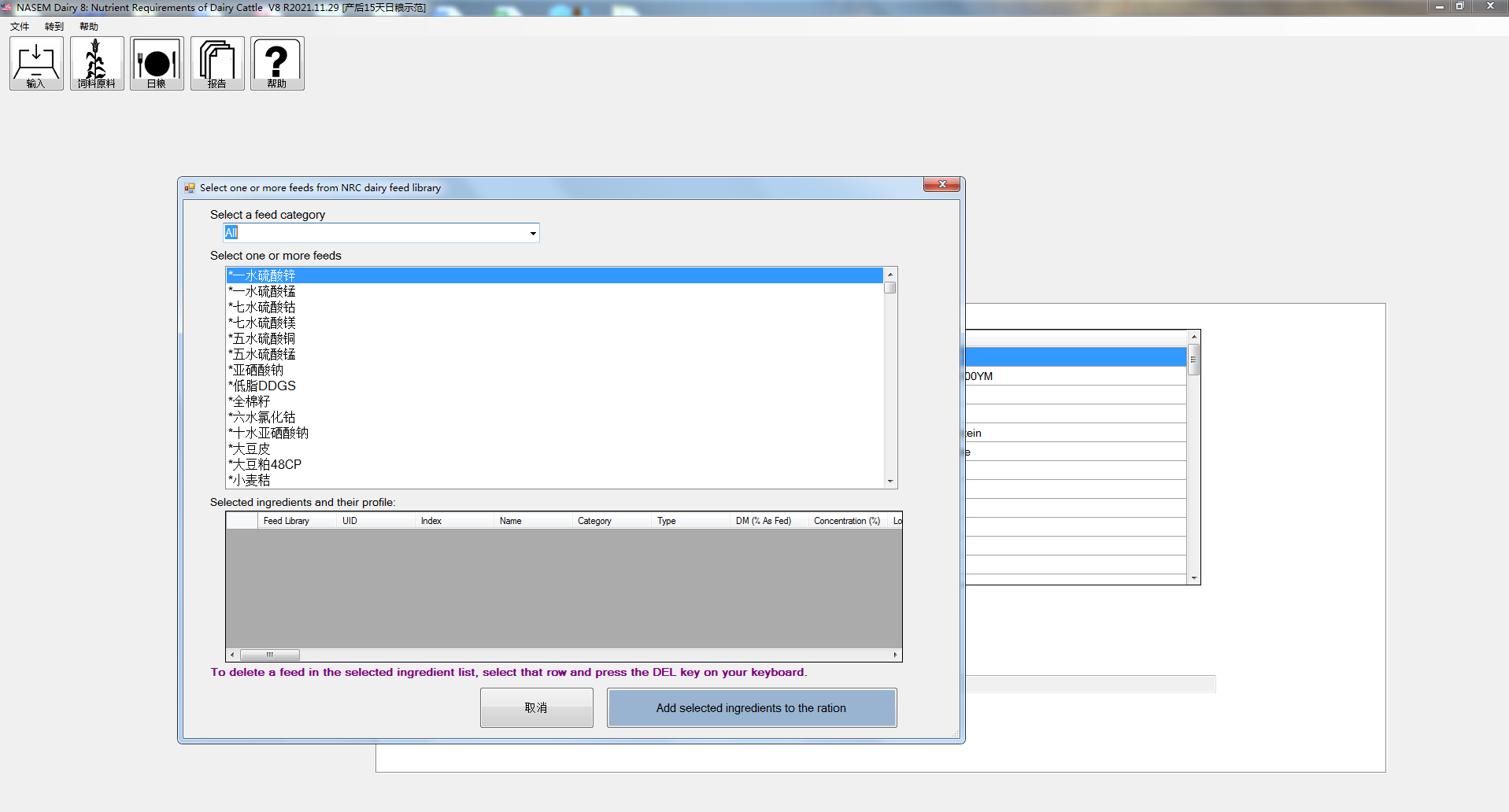Open the 报告 reports icon
Screen dimensions: 1509x812
pyautogui.click(x=217, y=63)
